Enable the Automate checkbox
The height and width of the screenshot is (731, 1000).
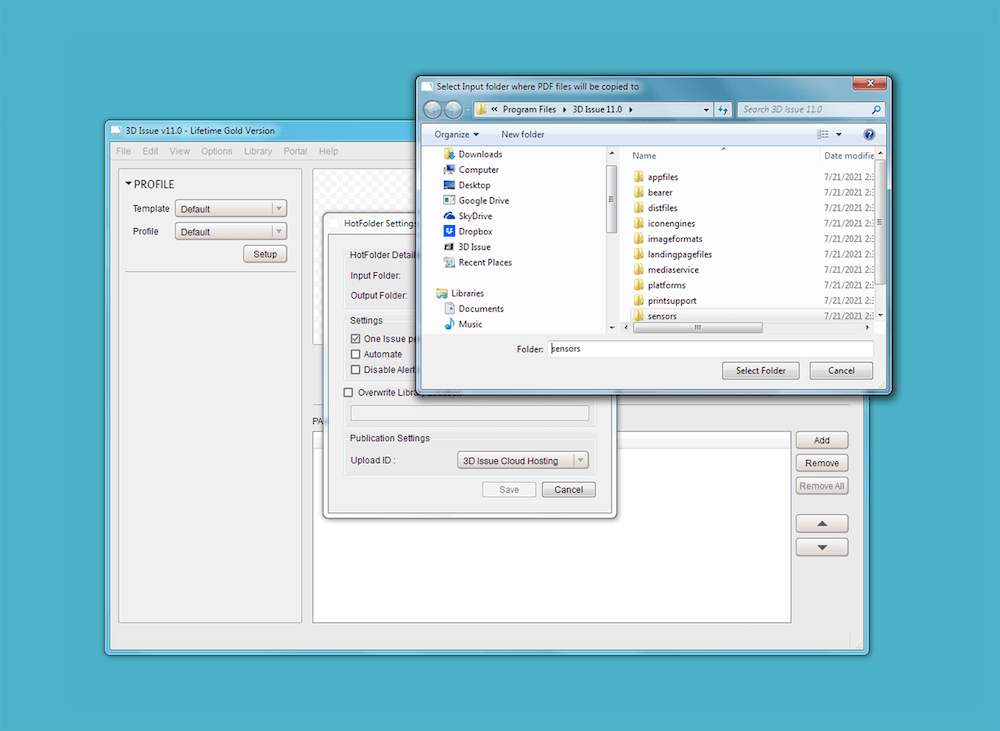click(x=355, y=354)
